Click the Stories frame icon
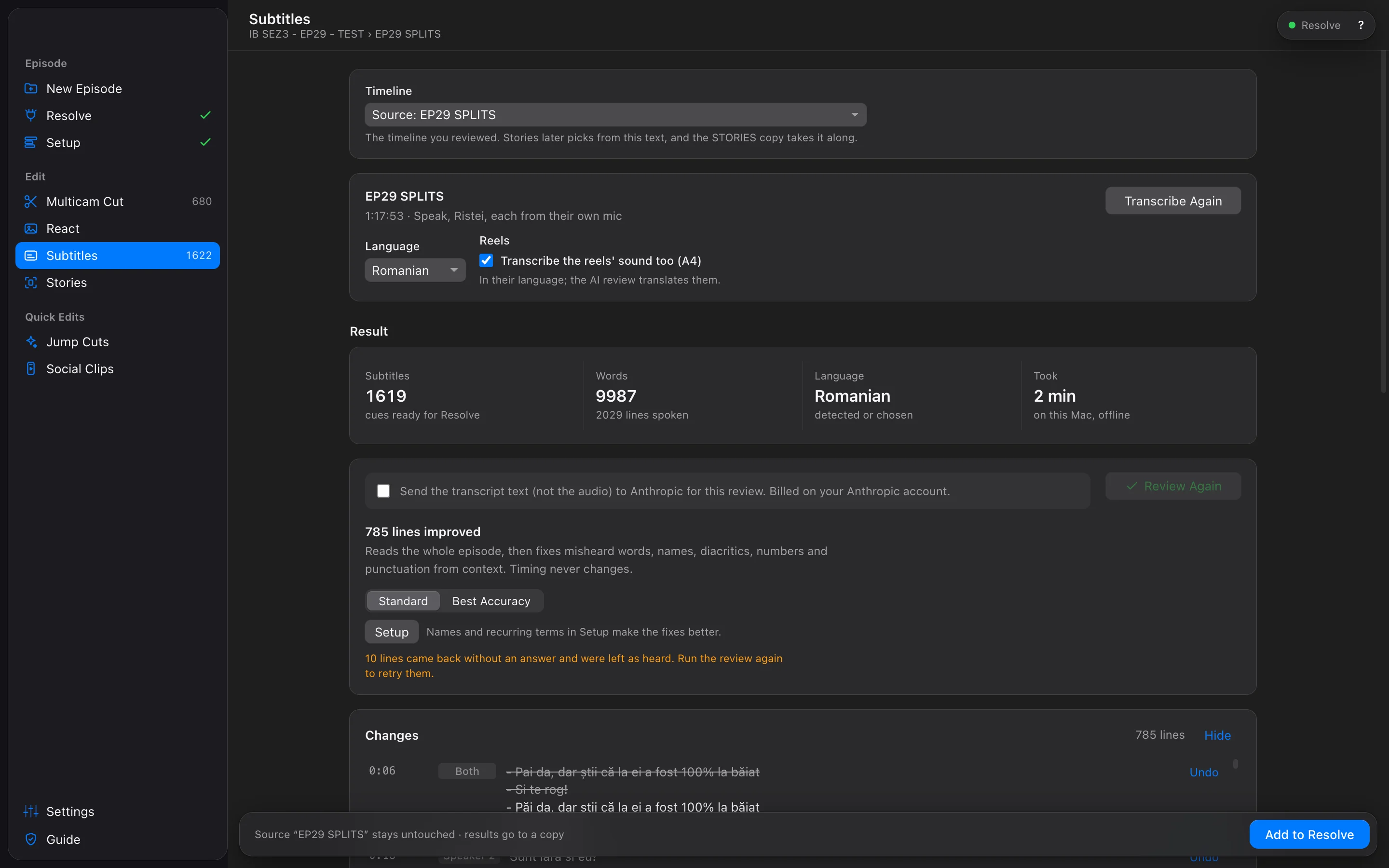The image size is (1389, 868). tap(31, 283)
